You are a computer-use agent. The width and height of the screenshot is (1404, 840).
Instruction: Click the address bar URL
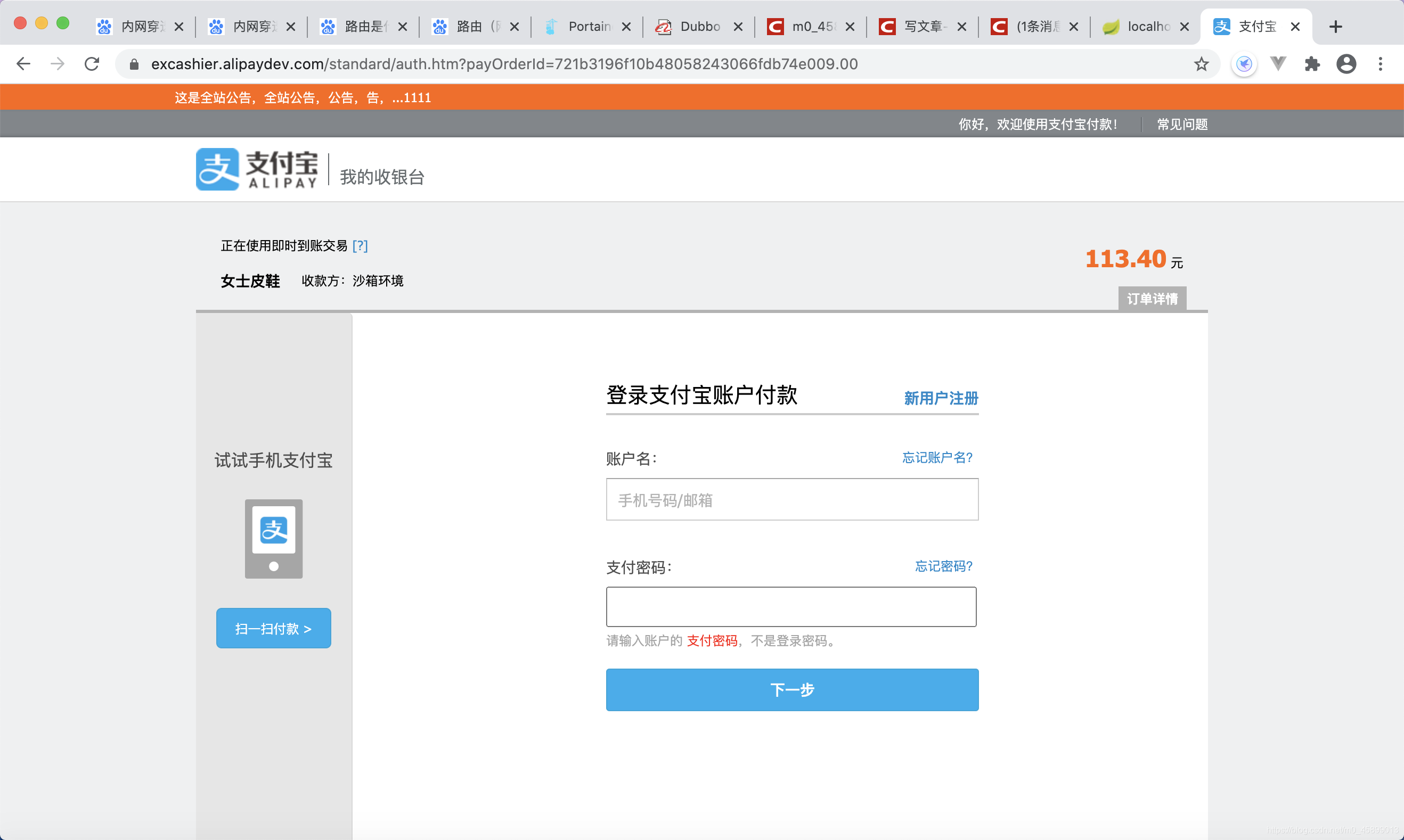coord(504,64)
